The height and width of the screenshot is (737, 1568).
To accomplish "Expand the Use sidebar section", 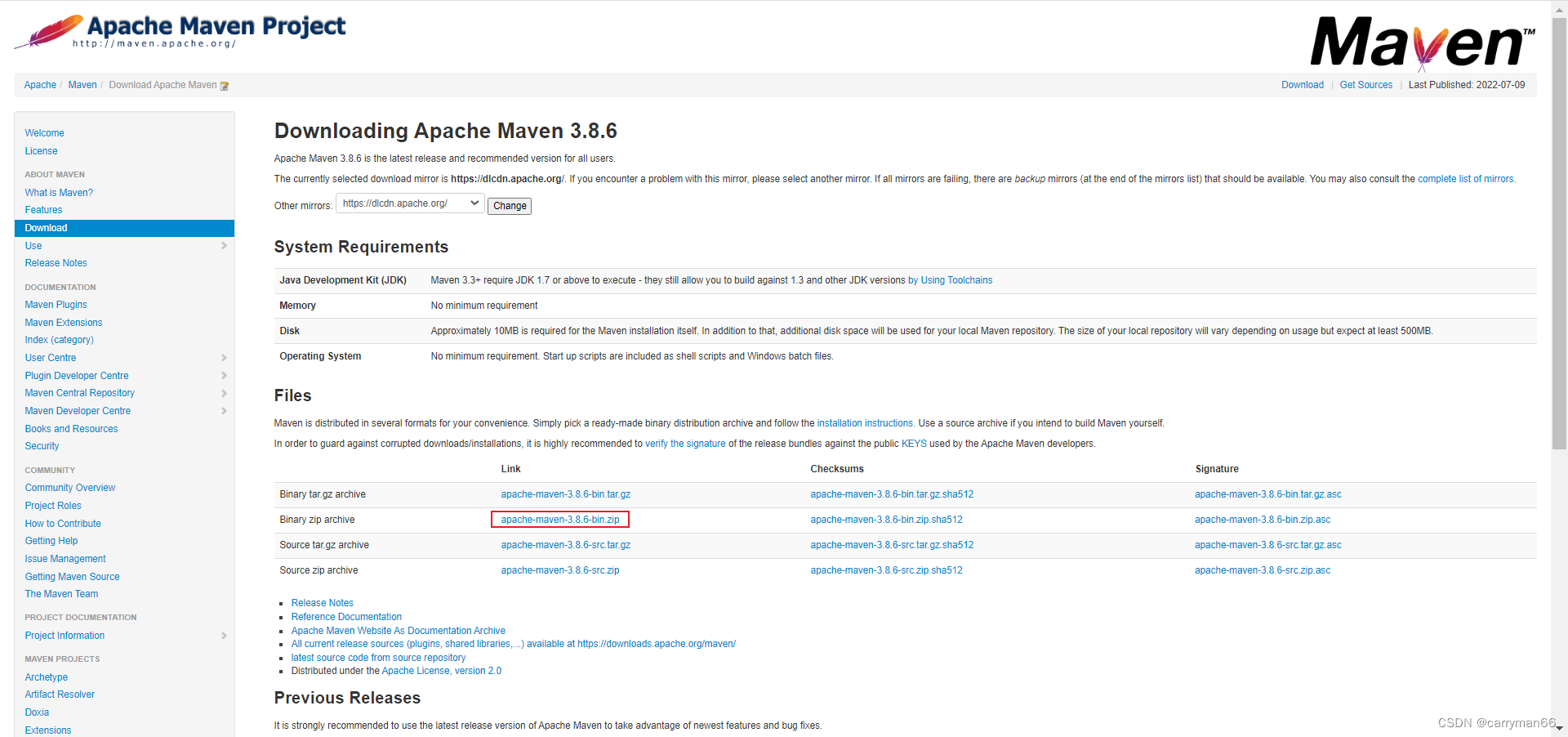I will [x=224, y=245].
